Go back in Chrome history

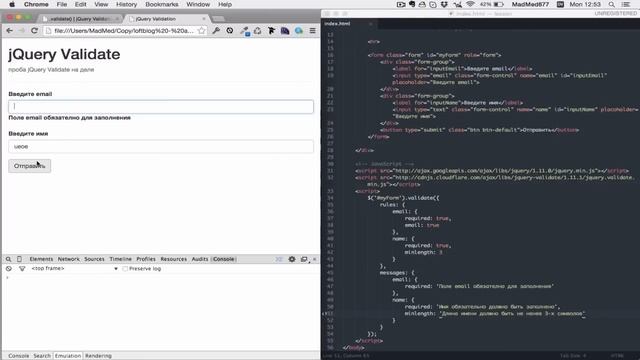[9, 31]
